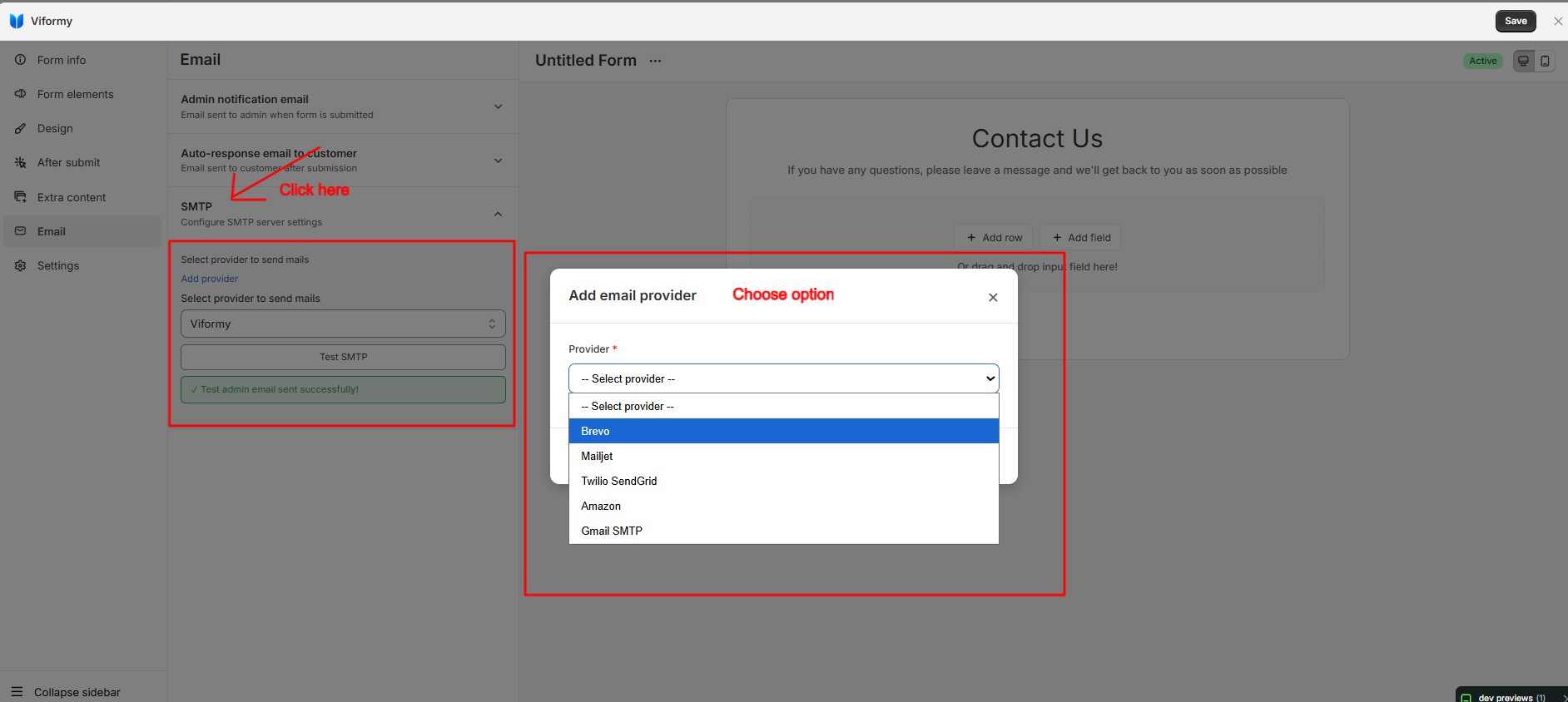Viewport: 1568px width, 702px height.
Task: Select Amazon from provider list
Action: click(x=783, y=506)
